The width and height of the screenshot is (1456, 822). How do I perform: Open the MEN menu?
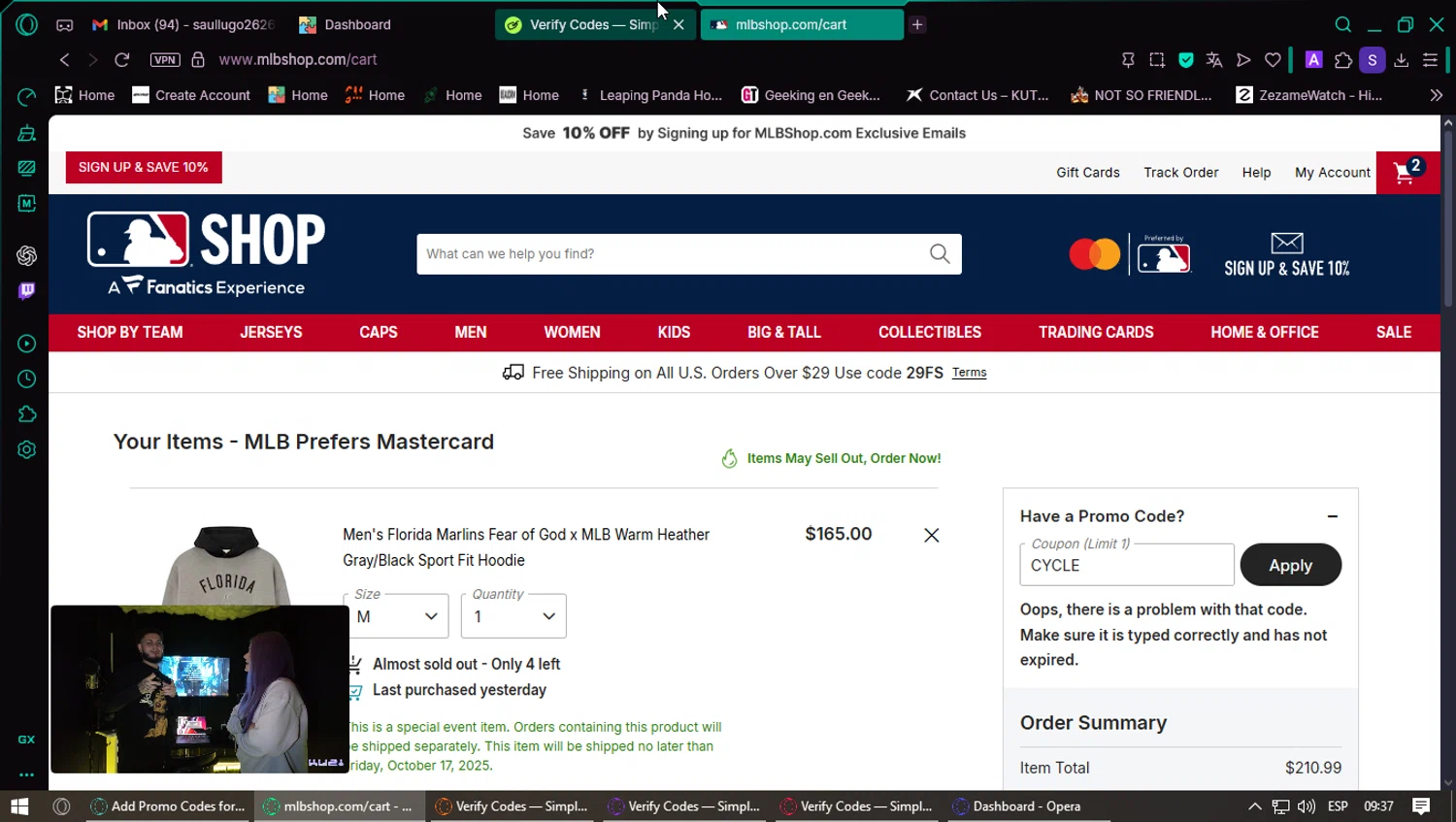click(471, 332)
